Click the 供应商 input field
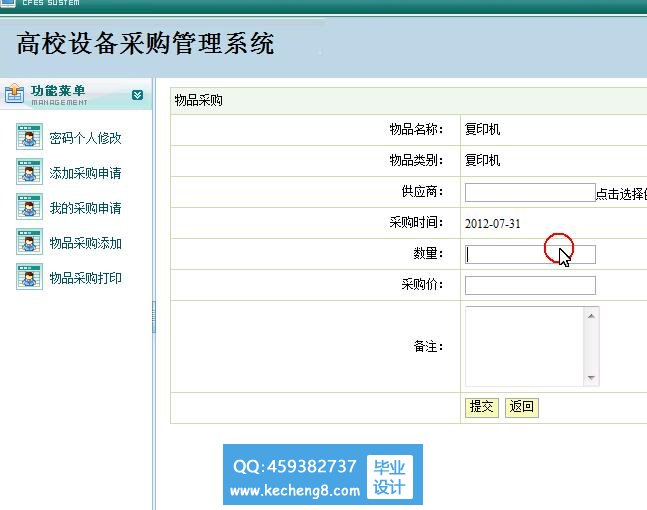The width and height of the screenshot is (647, 510). [x=530, y=193]
